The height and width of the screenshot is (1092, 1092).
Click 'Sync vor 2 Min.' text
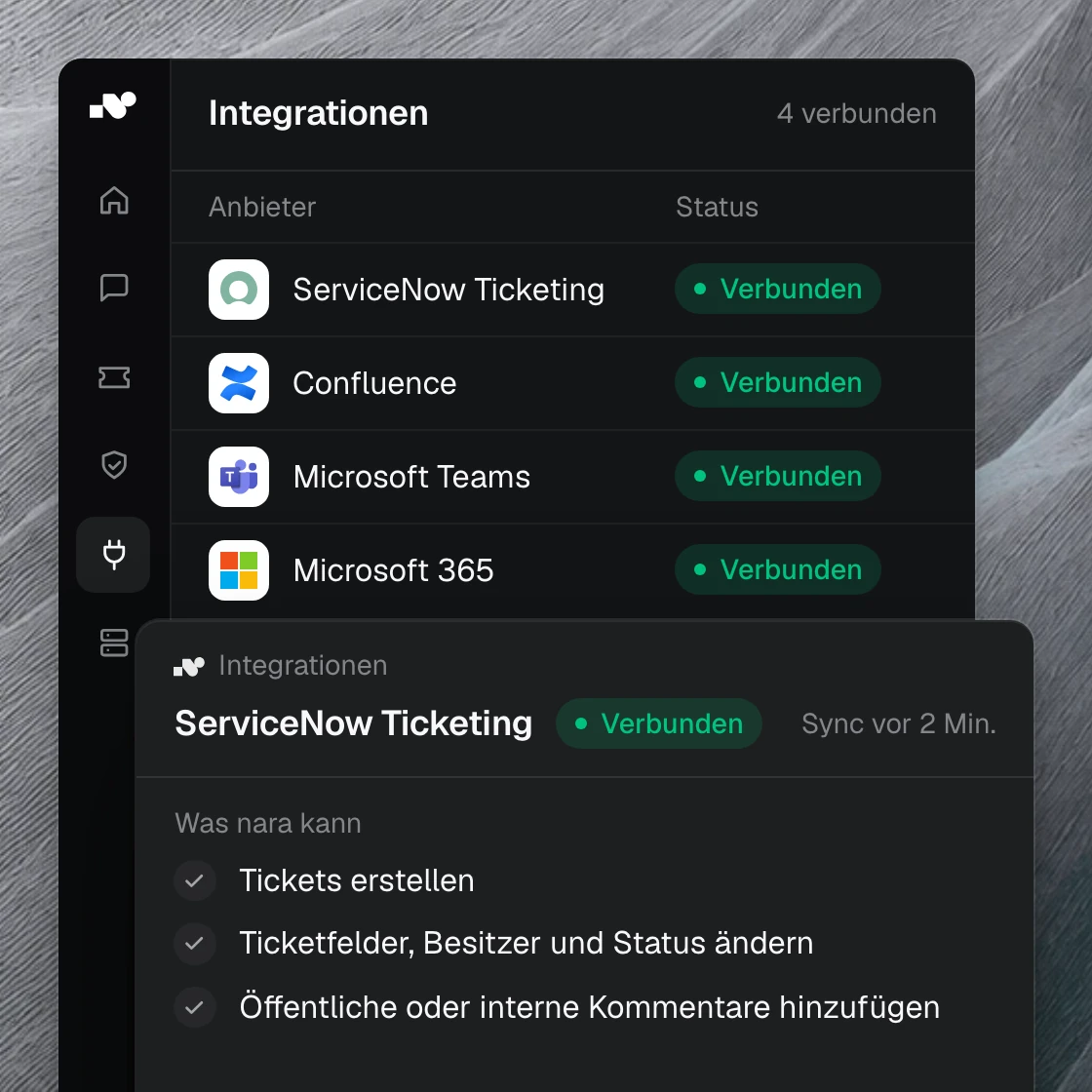[898, 723]
